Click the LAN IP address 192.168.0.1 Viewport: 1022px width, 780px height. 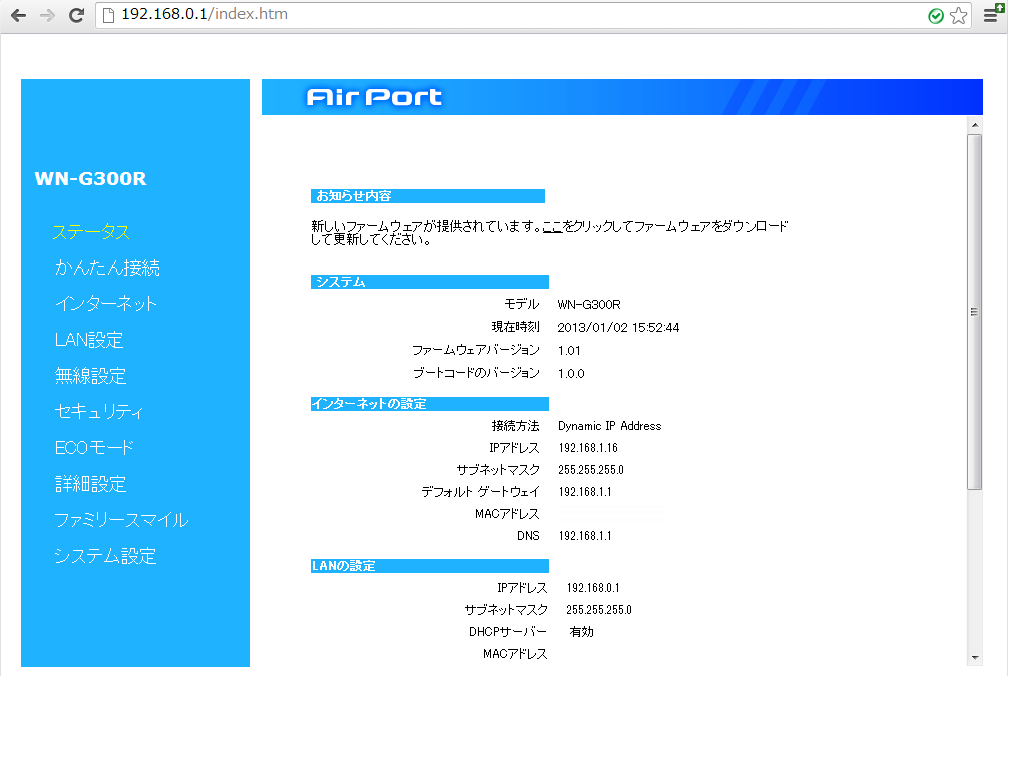tap(592, 588)
